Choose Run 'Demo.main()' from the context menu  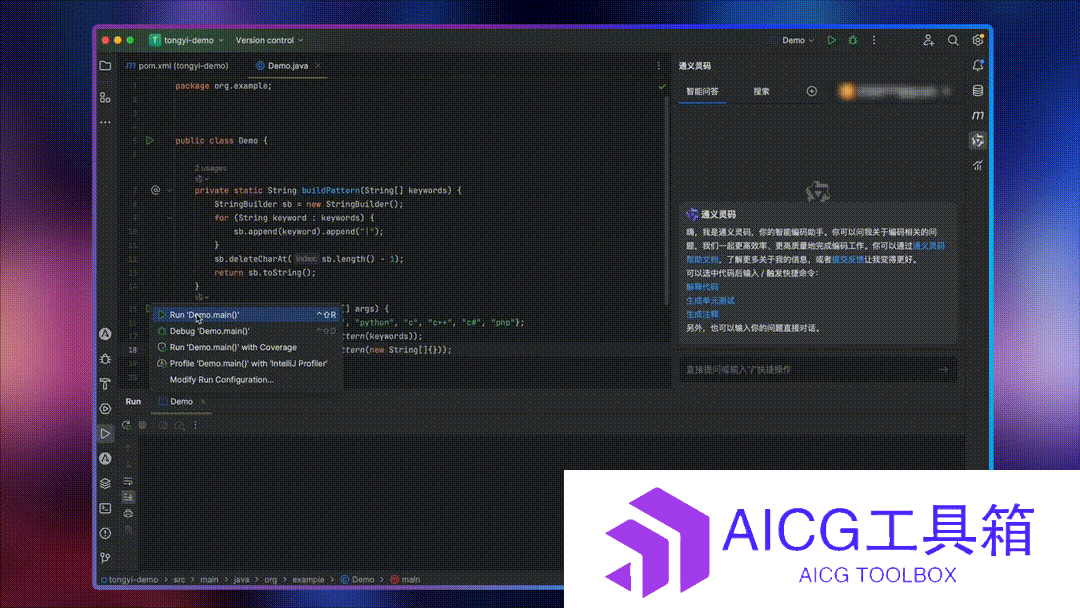247,315
